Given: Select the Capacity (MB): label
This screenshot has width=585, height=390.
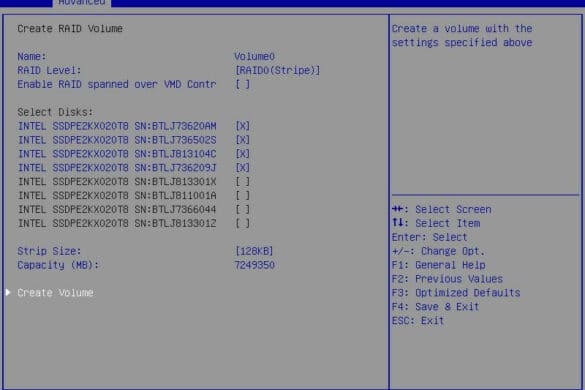Looking at the screenshot, I should pos(58,265).
